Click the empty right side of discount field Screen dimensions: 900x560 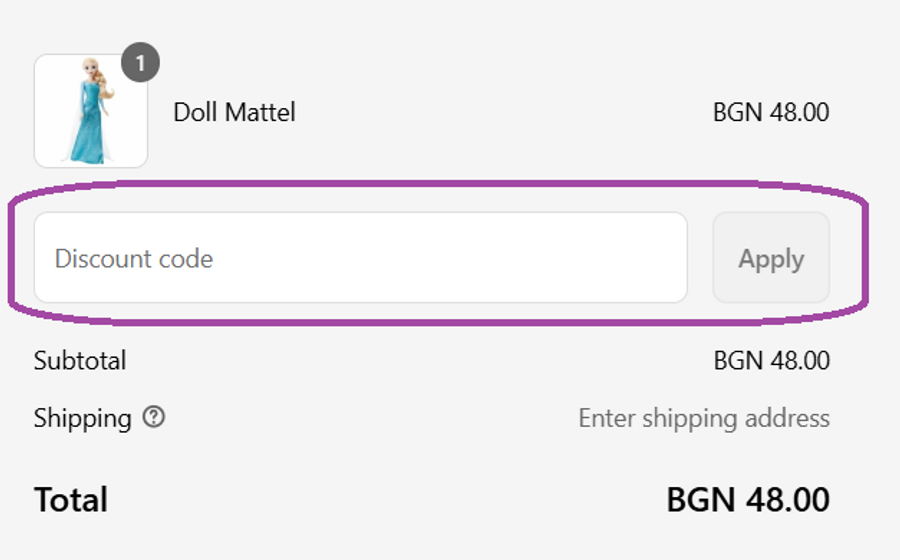580,258
